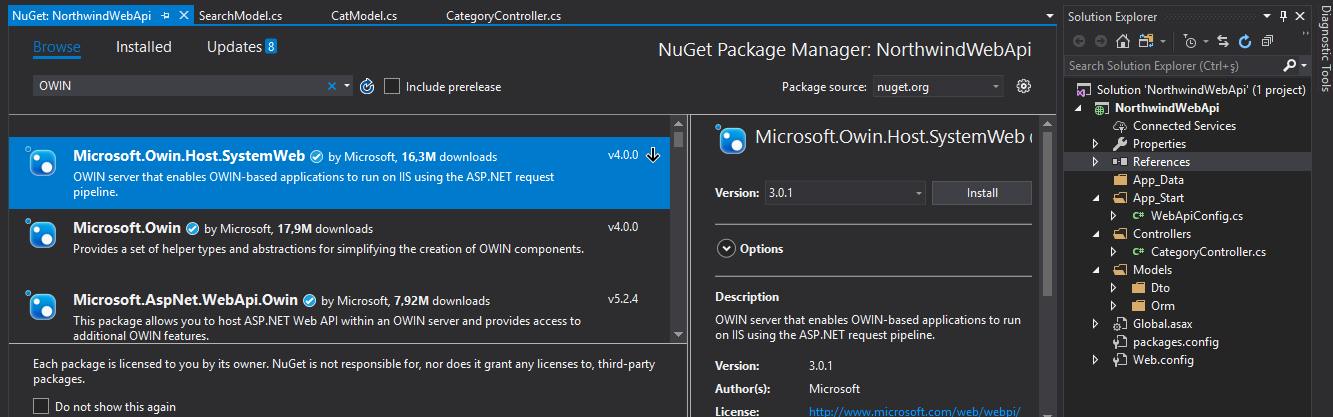The height and width of the screenshot is (417, 1333).
Task: Click download arrow for Microsoft.Owin.Host.SystemWeb
Action: point(653,156)
